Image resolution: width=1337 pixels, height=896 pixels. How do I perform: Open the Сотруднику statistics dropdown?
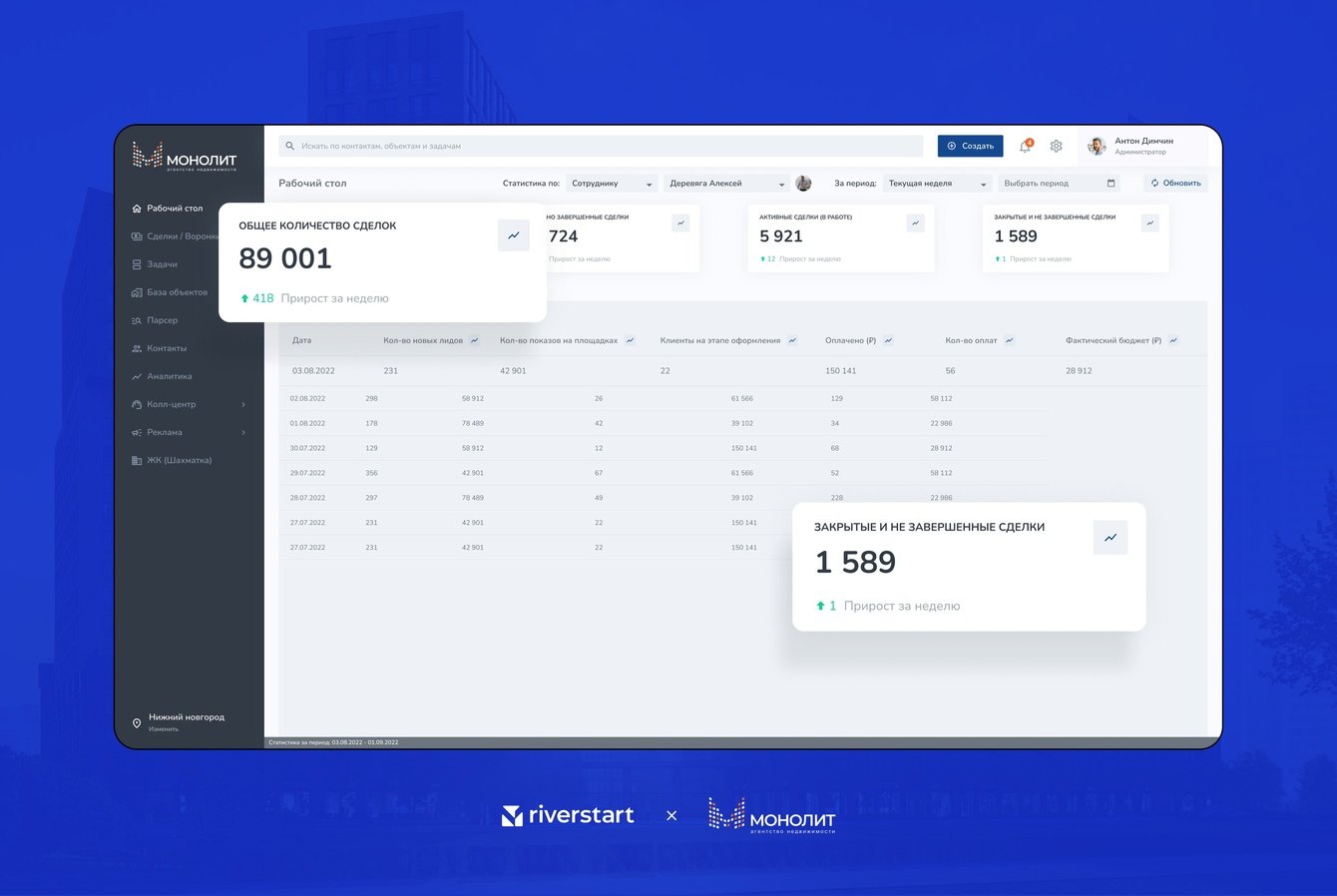[x=612, y=183]
